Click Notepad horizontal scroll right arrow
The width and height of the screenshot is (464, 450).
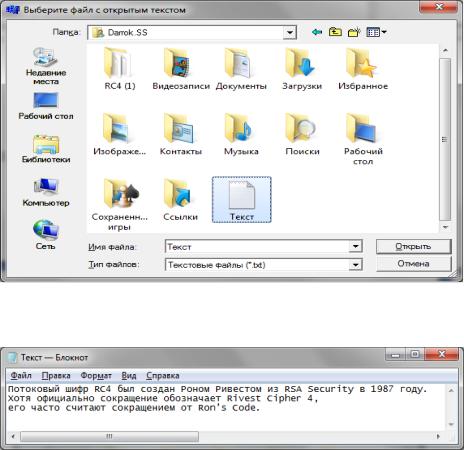(438, 436)
